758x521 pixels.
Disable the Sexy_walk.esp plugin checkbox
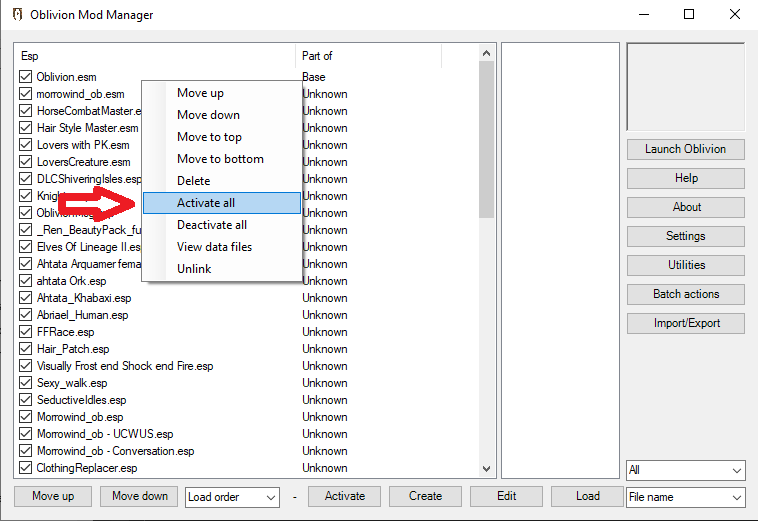click(26, 383)
